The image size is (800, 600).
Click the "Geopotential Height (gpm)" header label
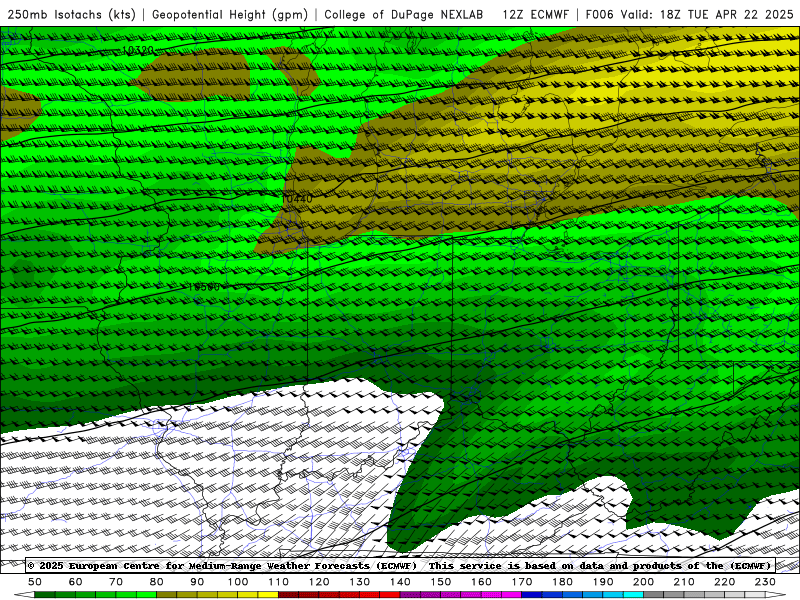[x=230, y=14]
